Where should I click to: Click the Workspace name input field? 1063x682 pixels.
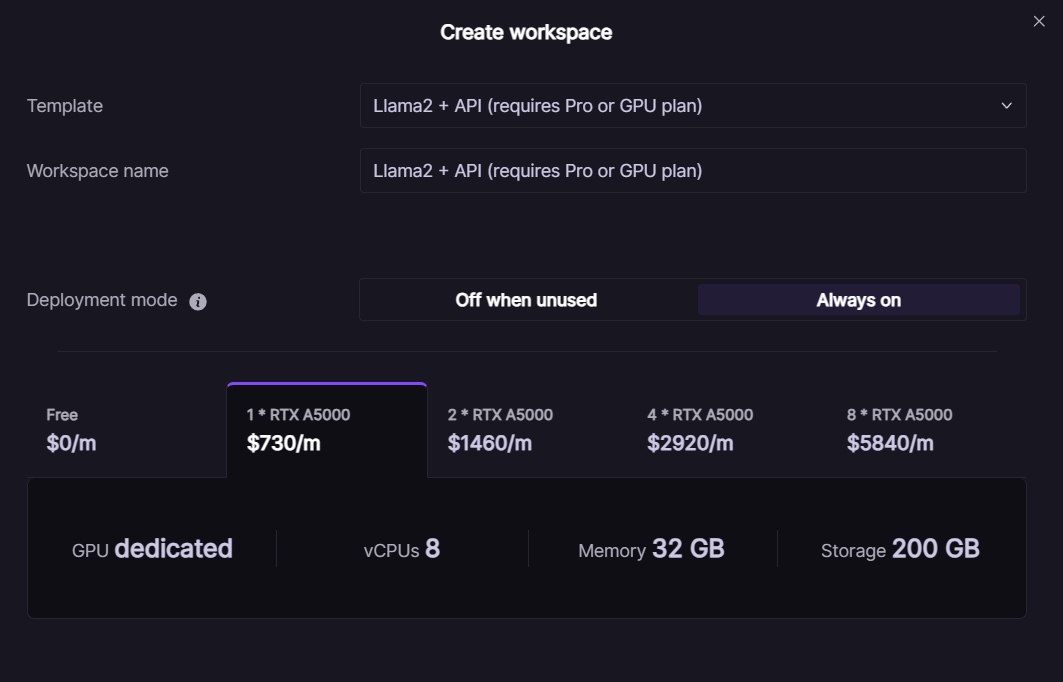[692, 170]
